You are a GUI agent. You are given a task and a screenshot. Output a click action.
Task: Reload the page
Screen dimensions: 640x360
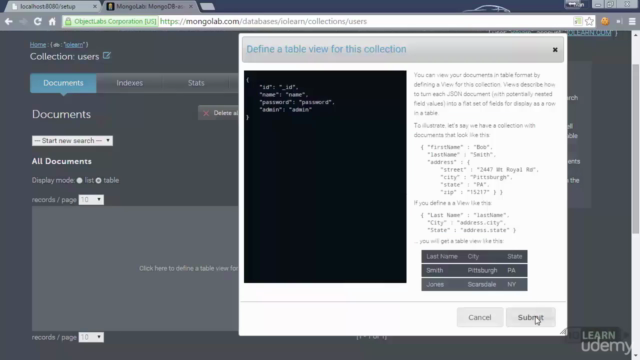click(38, 21)
